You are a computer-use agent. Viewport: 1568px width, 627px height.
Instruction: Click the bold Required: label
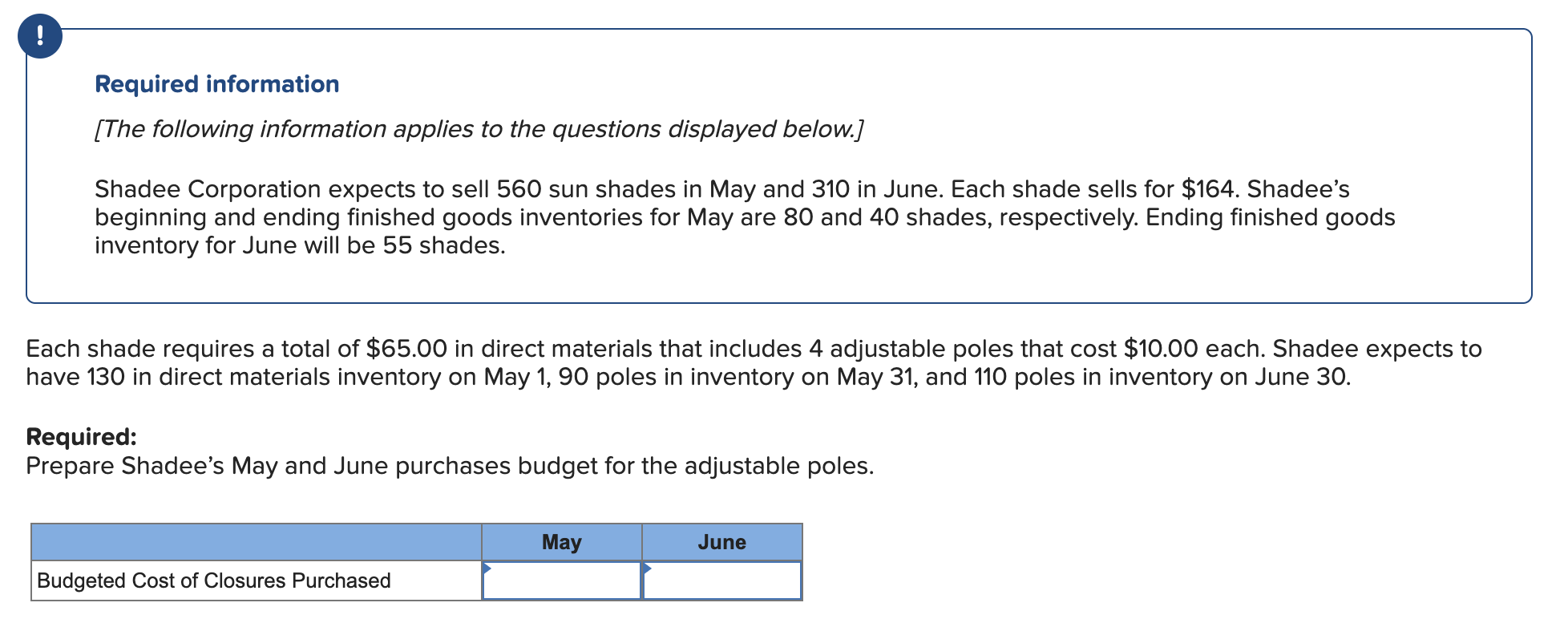[82, 437]
